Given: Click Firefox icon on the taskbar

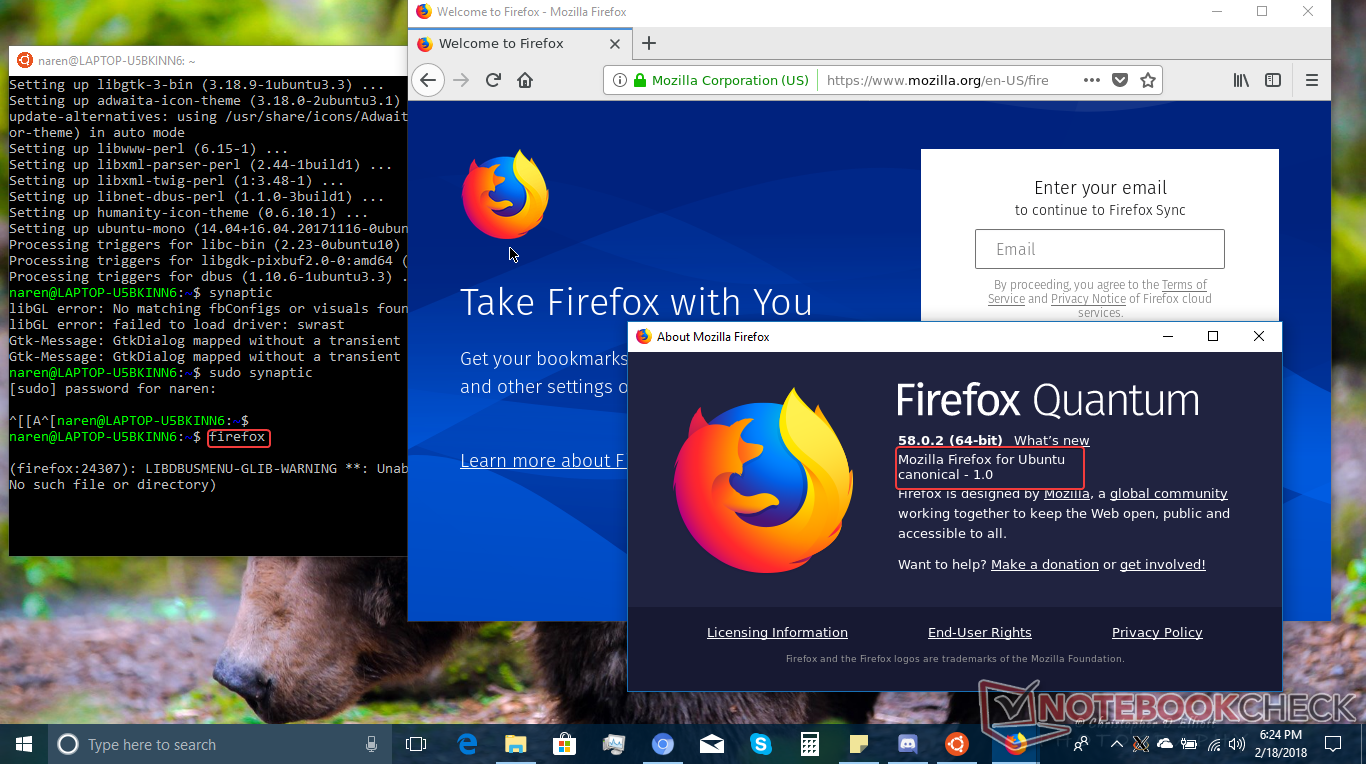Looking at the screenshot, I should point(1016,744).
